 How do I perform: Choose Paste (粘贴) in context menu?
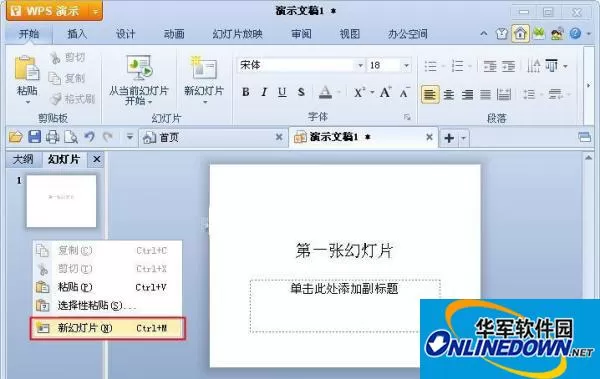107,287
